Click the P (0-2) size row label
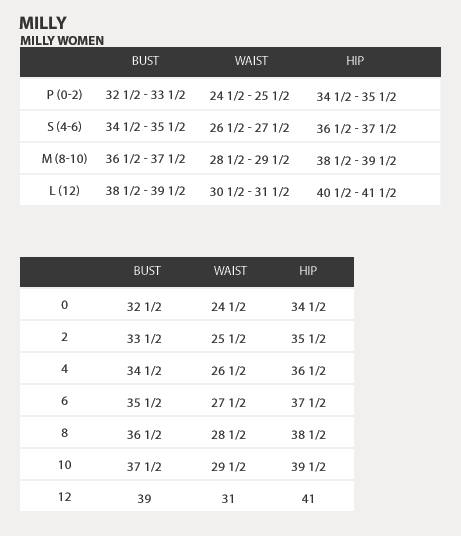 (x=64, y=95)
